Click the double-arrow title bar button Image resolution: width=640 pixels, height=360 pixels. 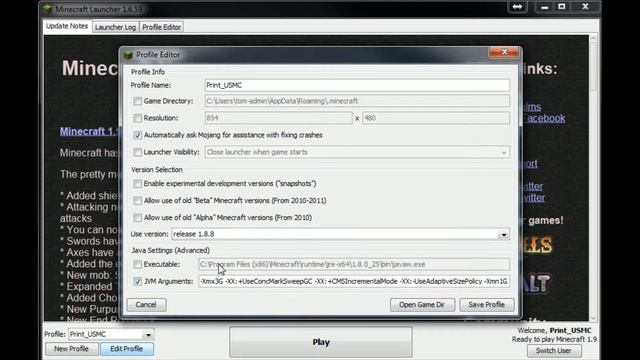click(x=517, y=7)
